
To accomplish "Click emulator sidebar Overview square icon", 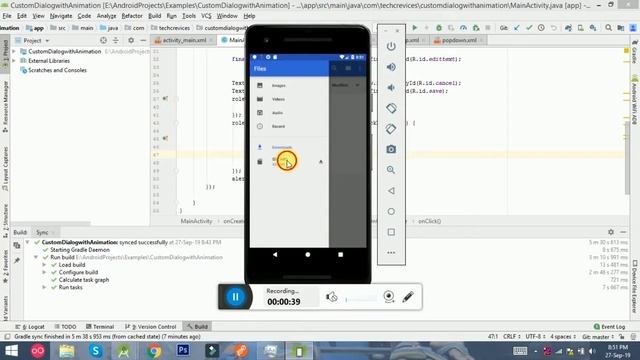I will 391,232.
